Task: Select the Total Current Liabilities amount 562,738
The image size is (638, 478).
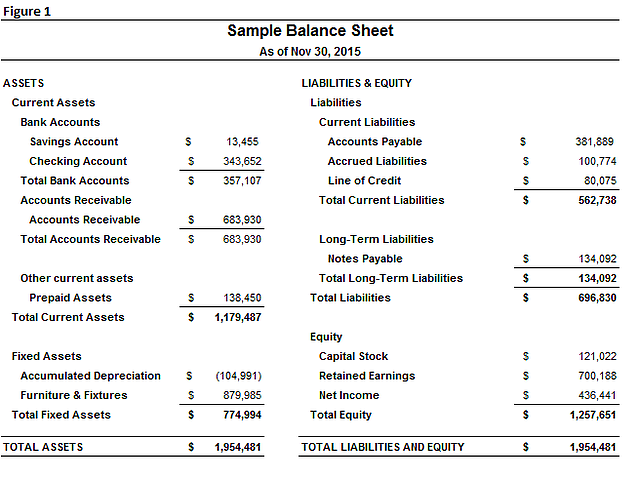Action: tap(594, 200)
